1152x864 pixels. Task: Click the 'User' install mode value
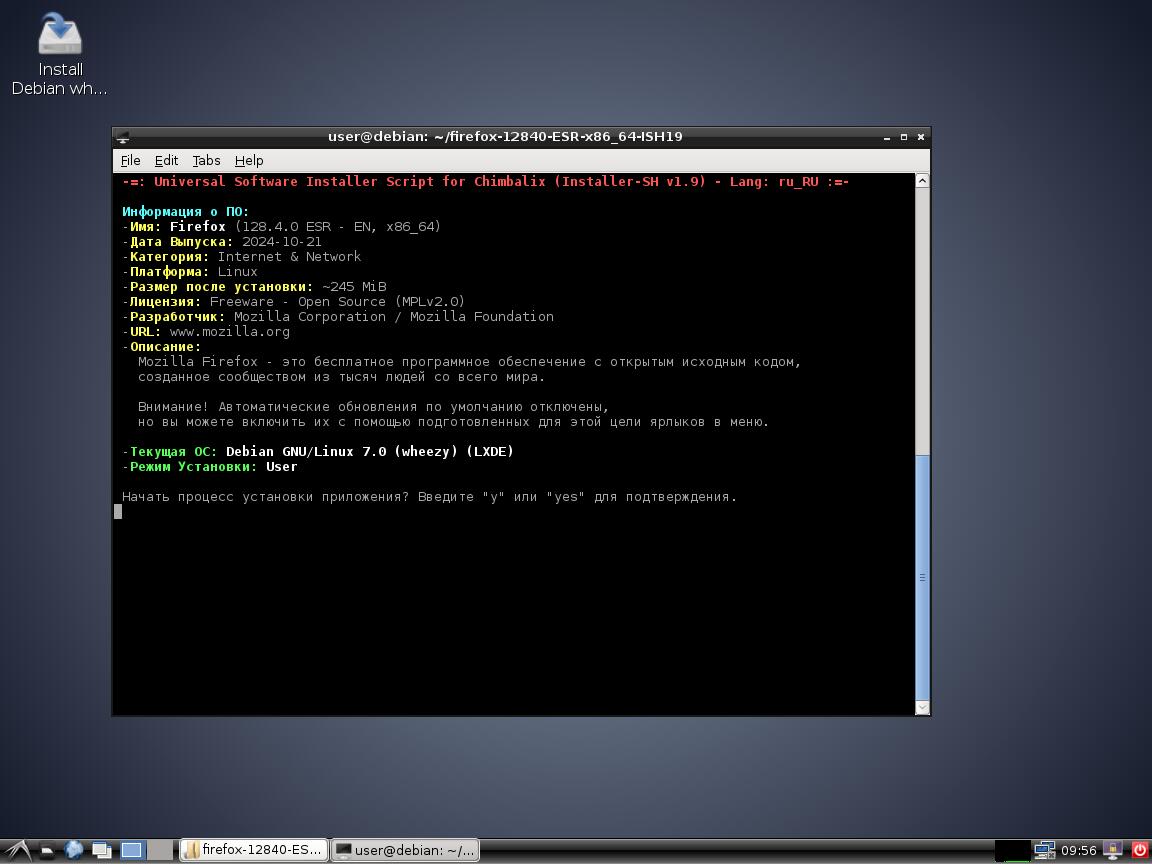281,467
